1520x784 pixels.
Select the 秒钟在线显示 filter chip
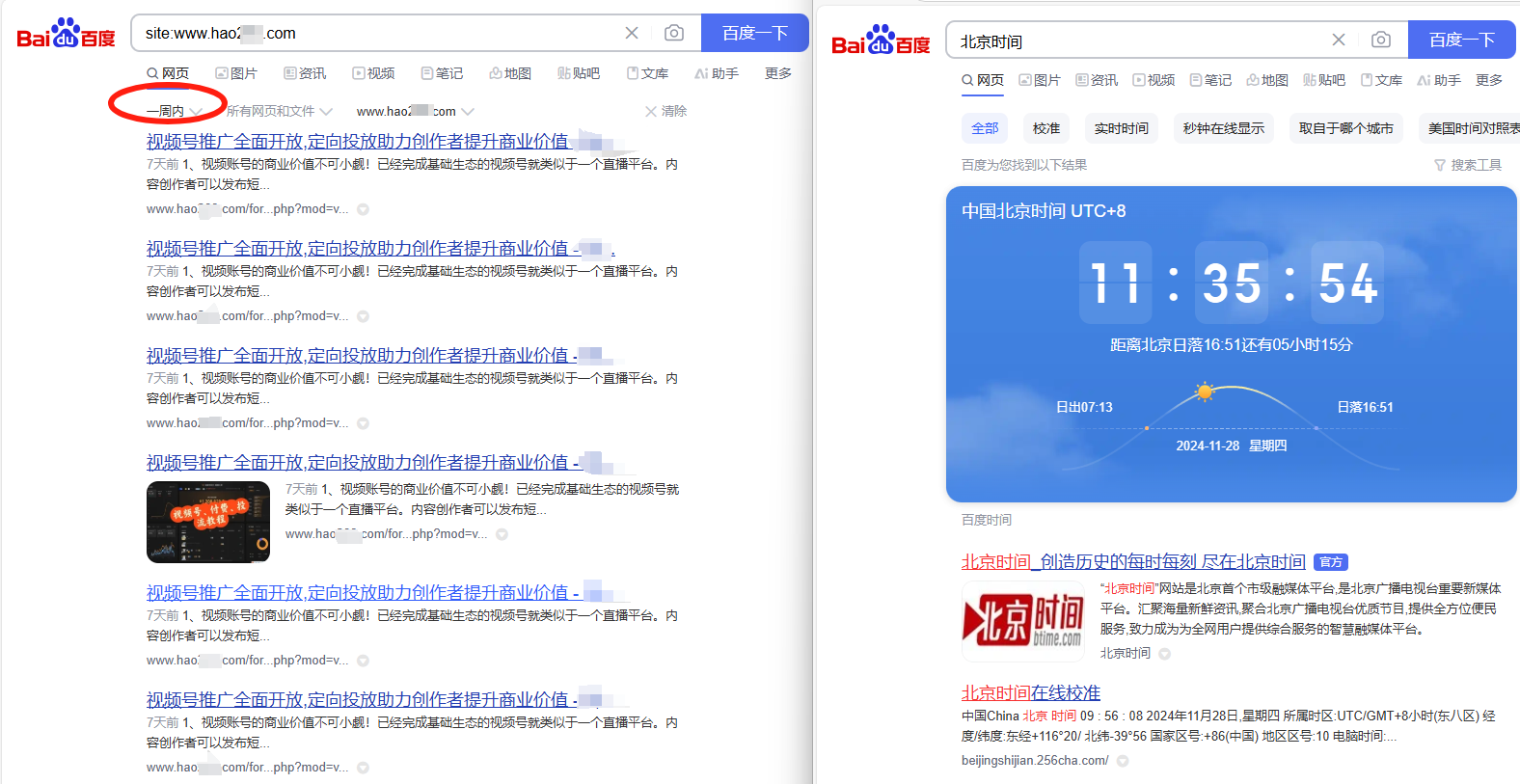pyautogui.click(x=1224, y=128)
